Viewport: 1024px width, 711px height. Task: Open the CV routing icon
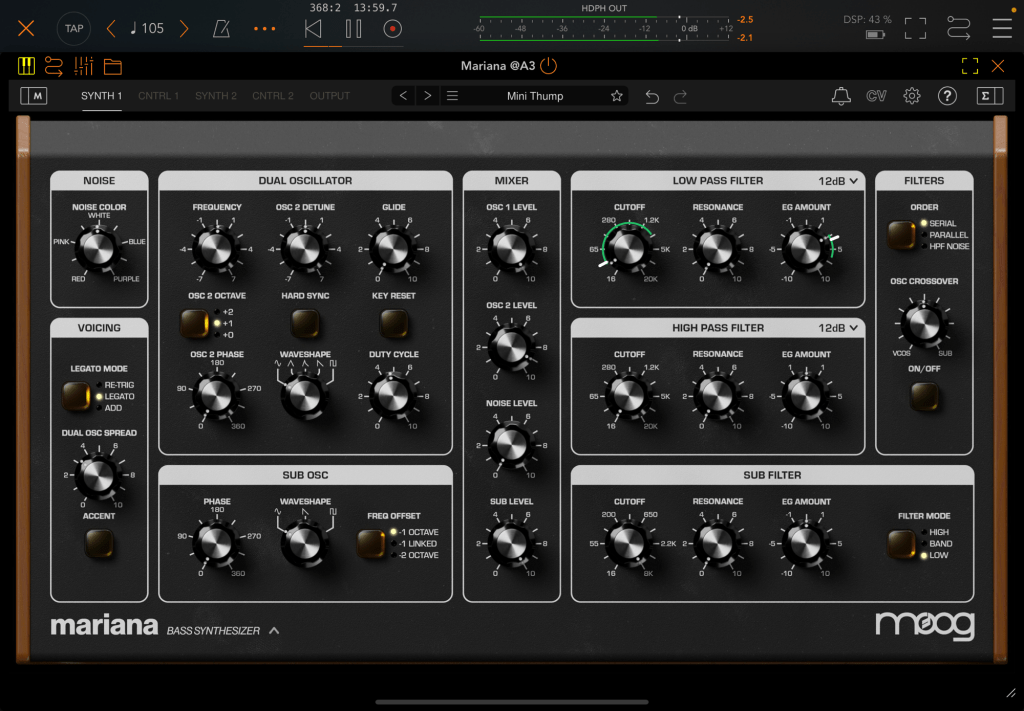click(x=876, y=96)
